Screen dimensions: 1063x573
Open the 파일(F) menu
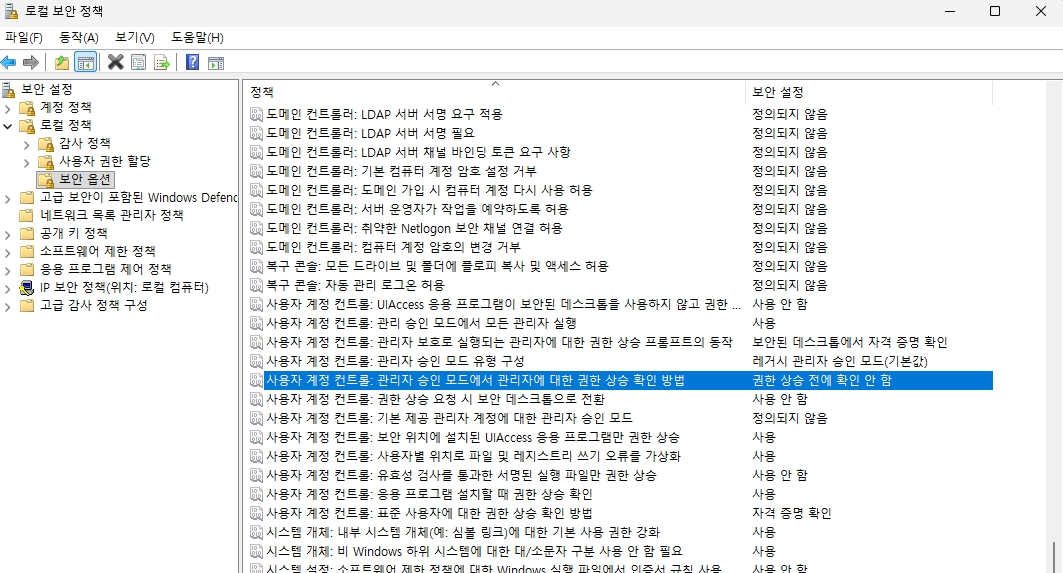click(x=24, y=37)
